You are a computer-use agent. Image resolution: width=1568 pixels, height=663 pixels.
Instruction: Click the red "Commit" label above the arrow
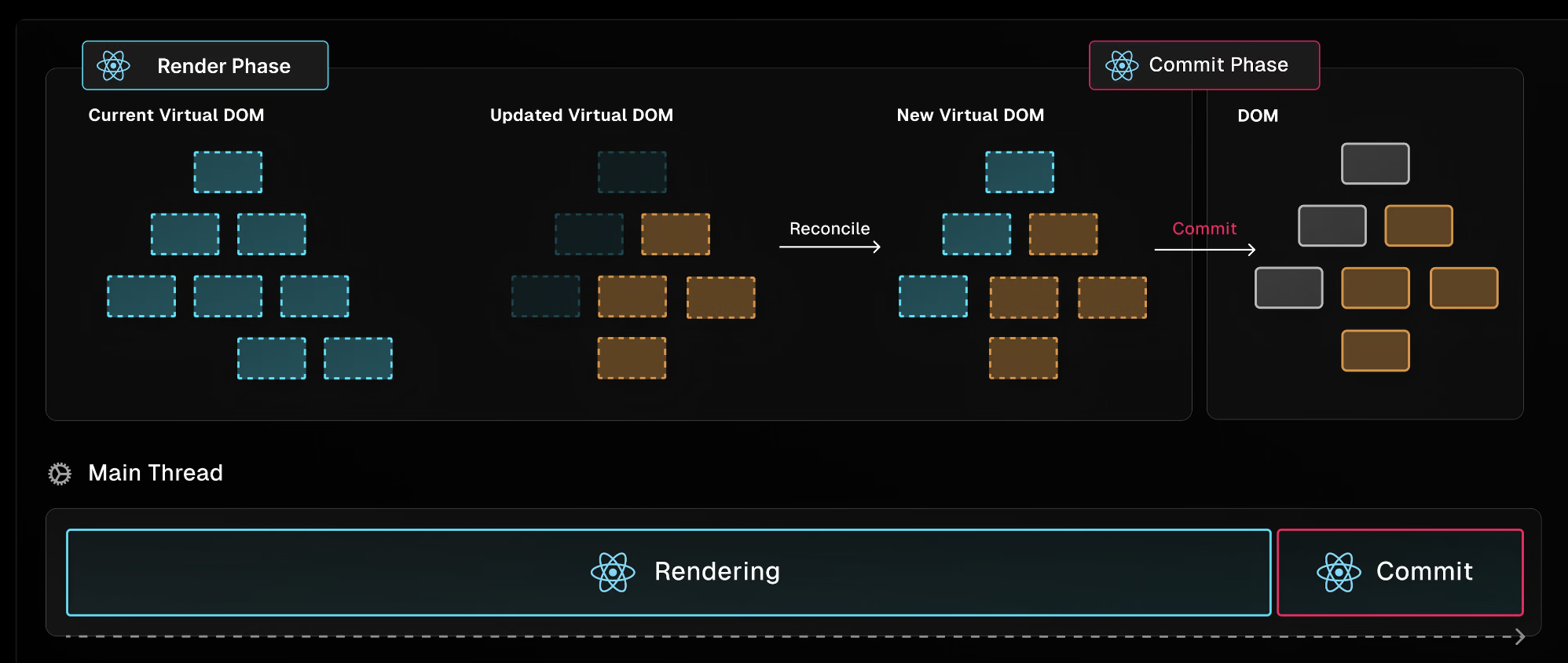coord(1204,229)
